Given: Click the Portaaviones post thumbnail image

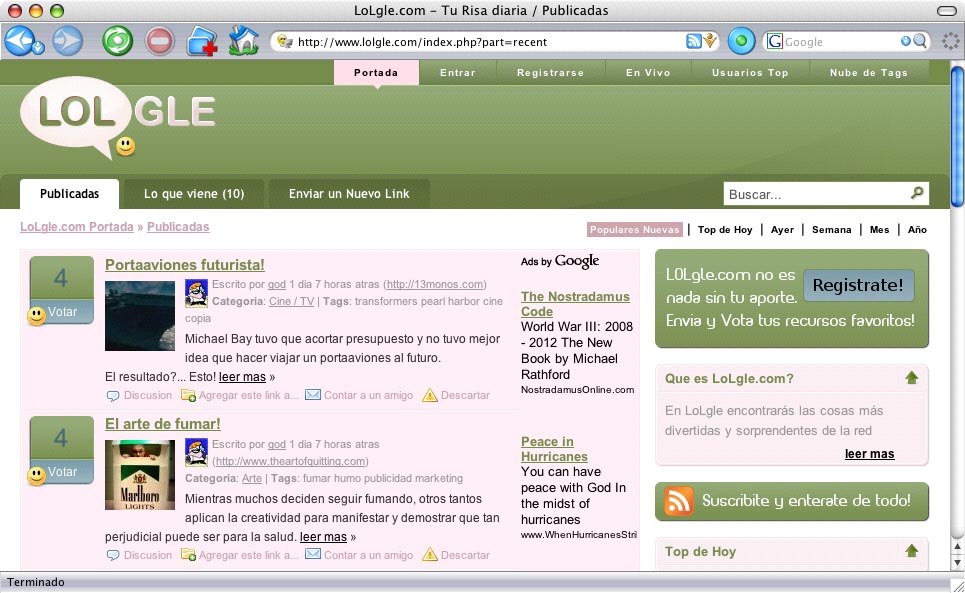Looking at the screenshot, I should point(140,316).
